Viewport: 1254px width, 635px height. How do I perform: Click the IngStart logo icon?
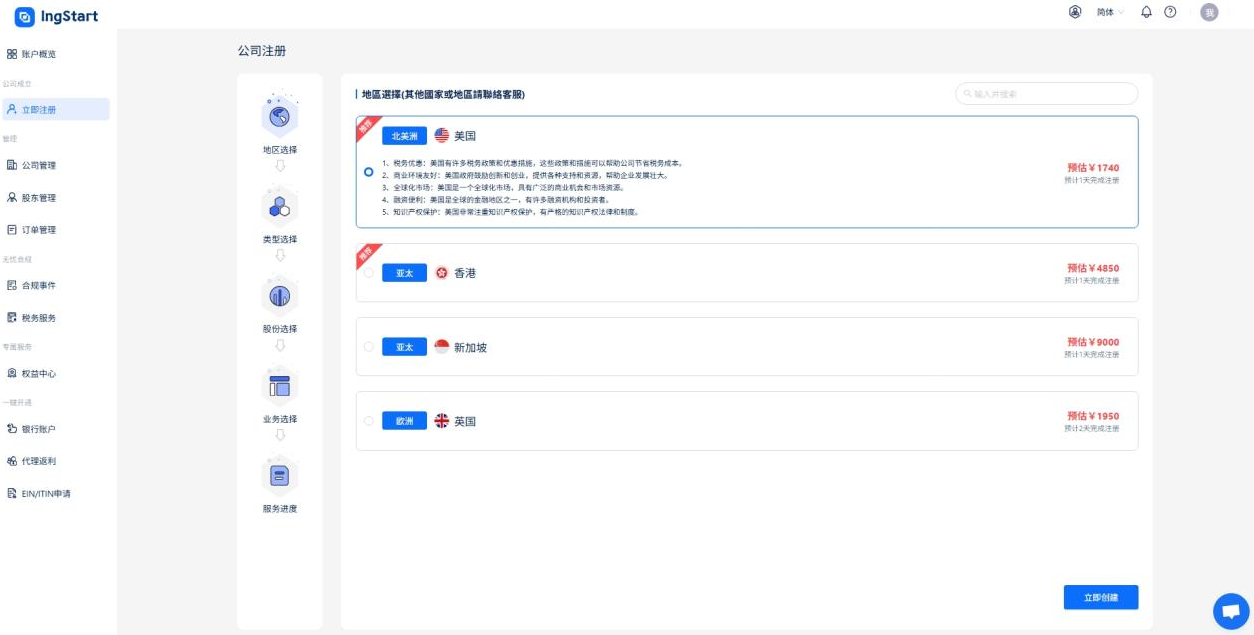(x=24, y=17)
